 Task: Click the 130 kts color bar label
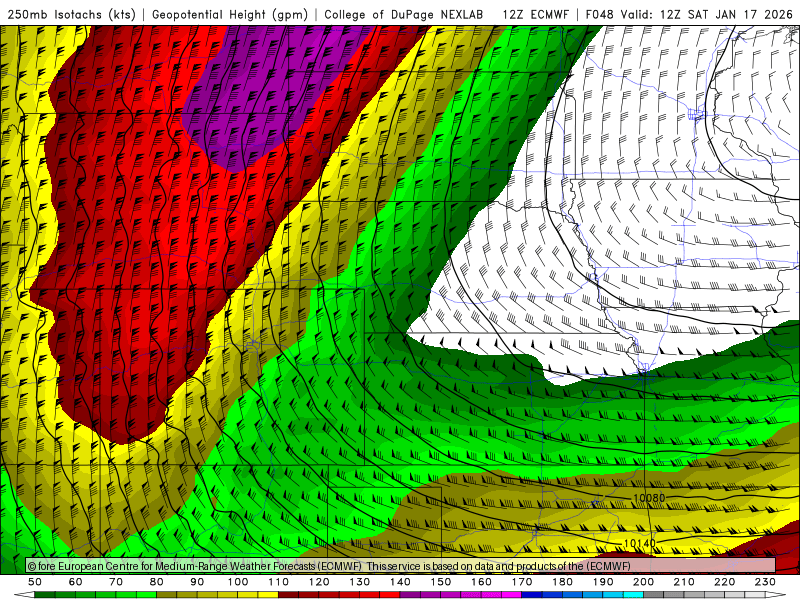tap(360, 582)
